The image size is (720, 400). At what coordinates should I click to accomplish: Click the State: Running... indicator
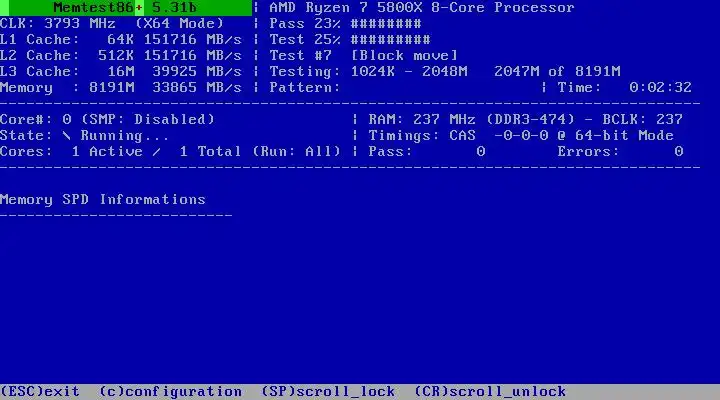click(x=84, y=135)
